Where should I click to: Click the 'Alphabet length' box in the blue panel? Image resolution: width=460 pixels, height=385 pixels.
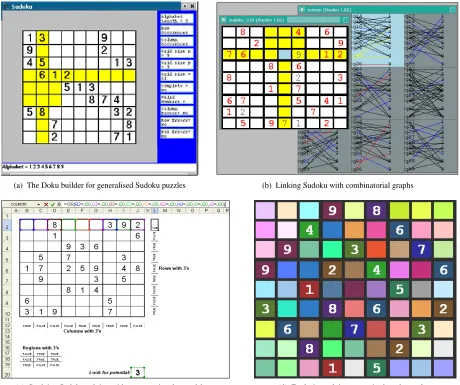tap(176, 18)
